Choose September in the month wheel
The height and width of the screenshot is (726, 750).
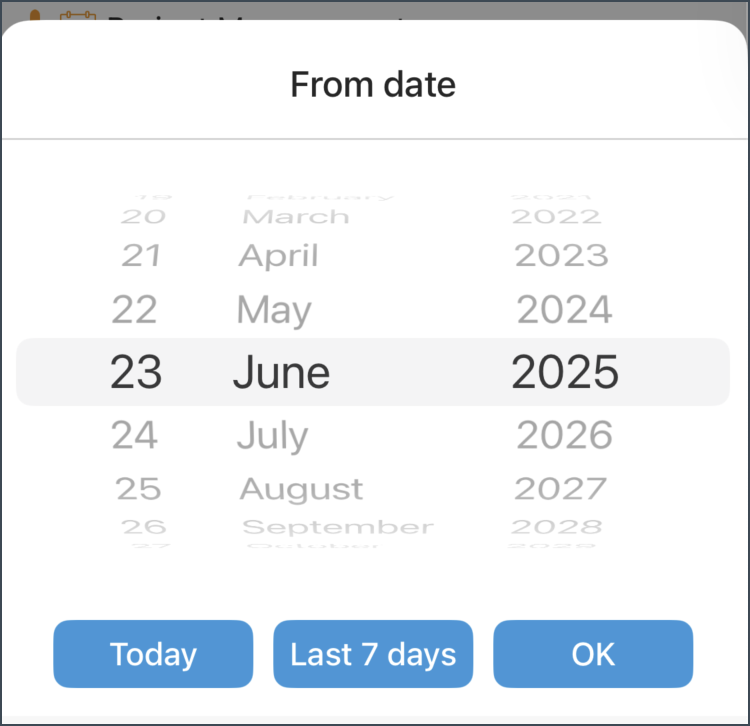coord(338,528)
